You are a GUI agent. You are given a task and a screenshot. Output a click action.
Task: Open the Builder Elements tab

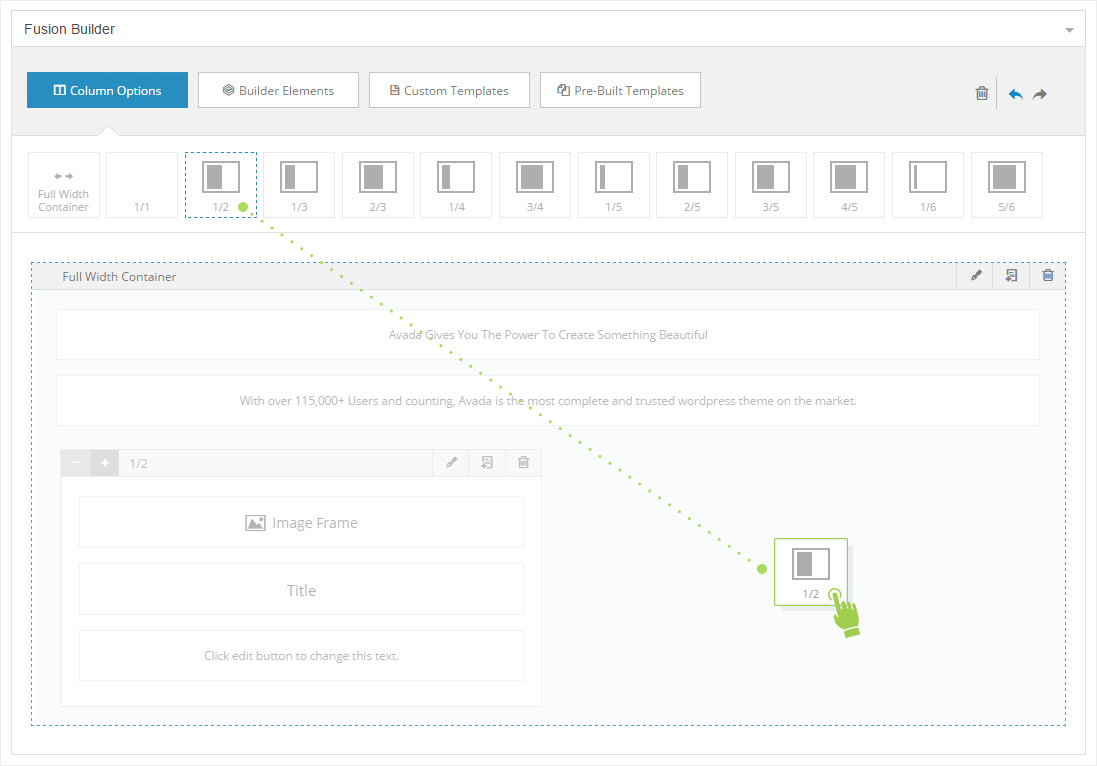pos(278,90)
